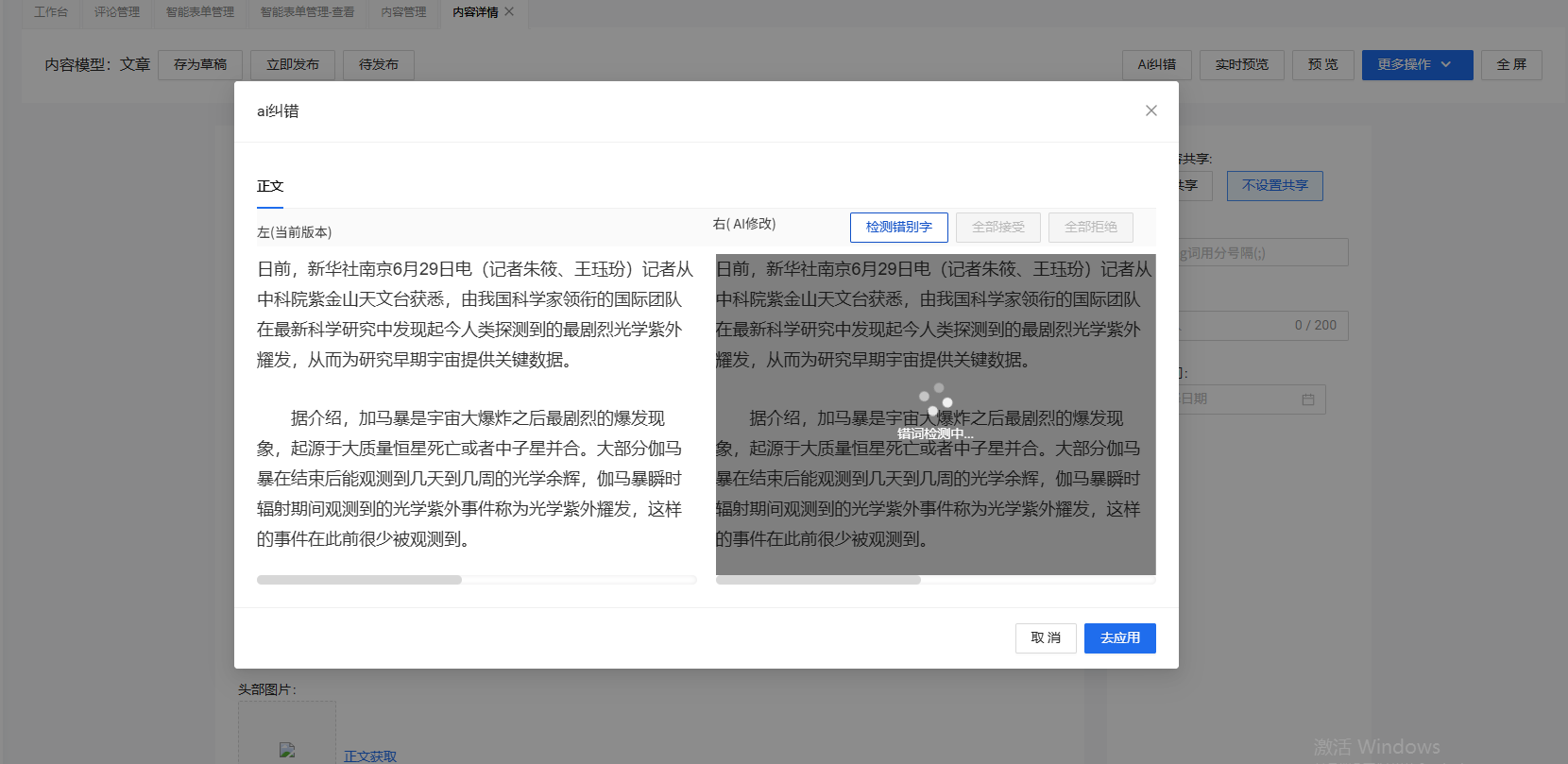
Task: Select the 不设置共享 option
Action: [1274, 186]
